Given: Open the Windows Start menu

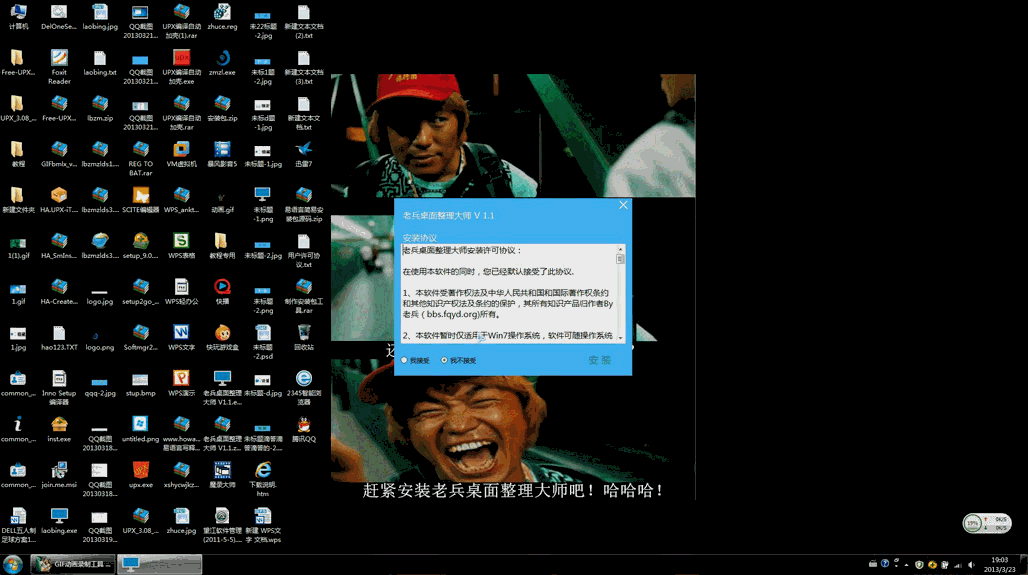Looking at the screenshot, I should point(12,564).
